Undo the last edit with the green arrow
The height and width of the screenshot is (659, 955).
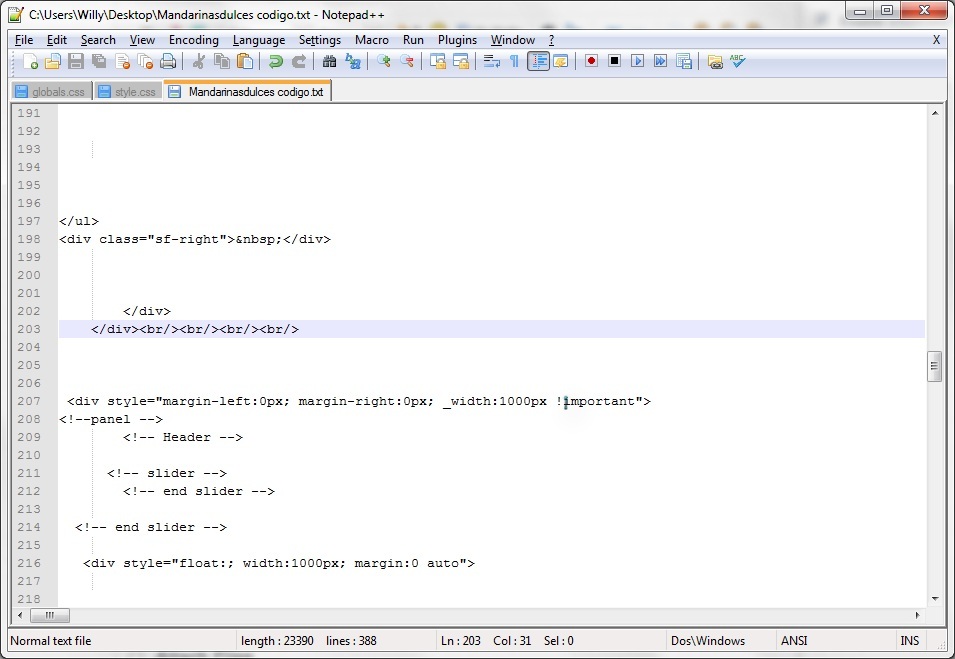click(275, 61)
